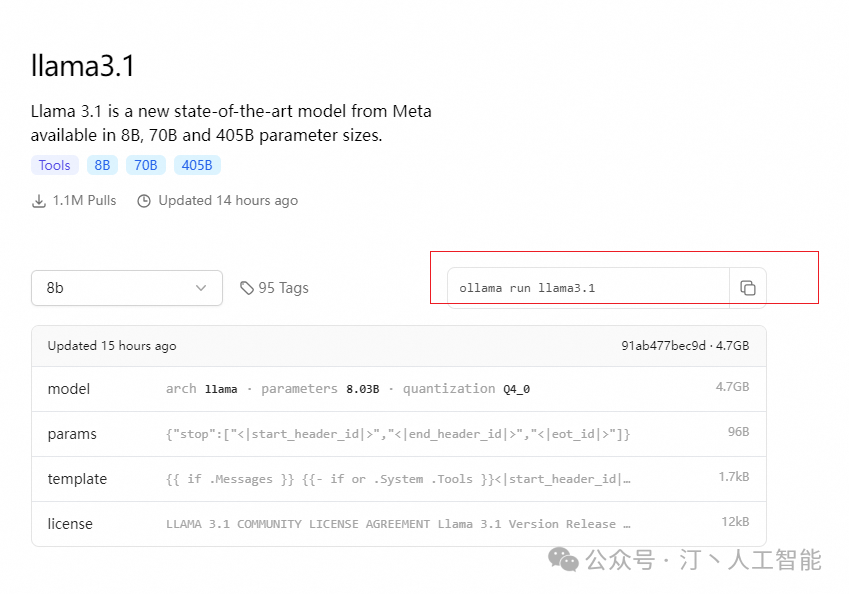Viewport: 849px width, 594px height.
Task: Click the clock icon beside Updated 14 hours ago
Action: [144, 201]
